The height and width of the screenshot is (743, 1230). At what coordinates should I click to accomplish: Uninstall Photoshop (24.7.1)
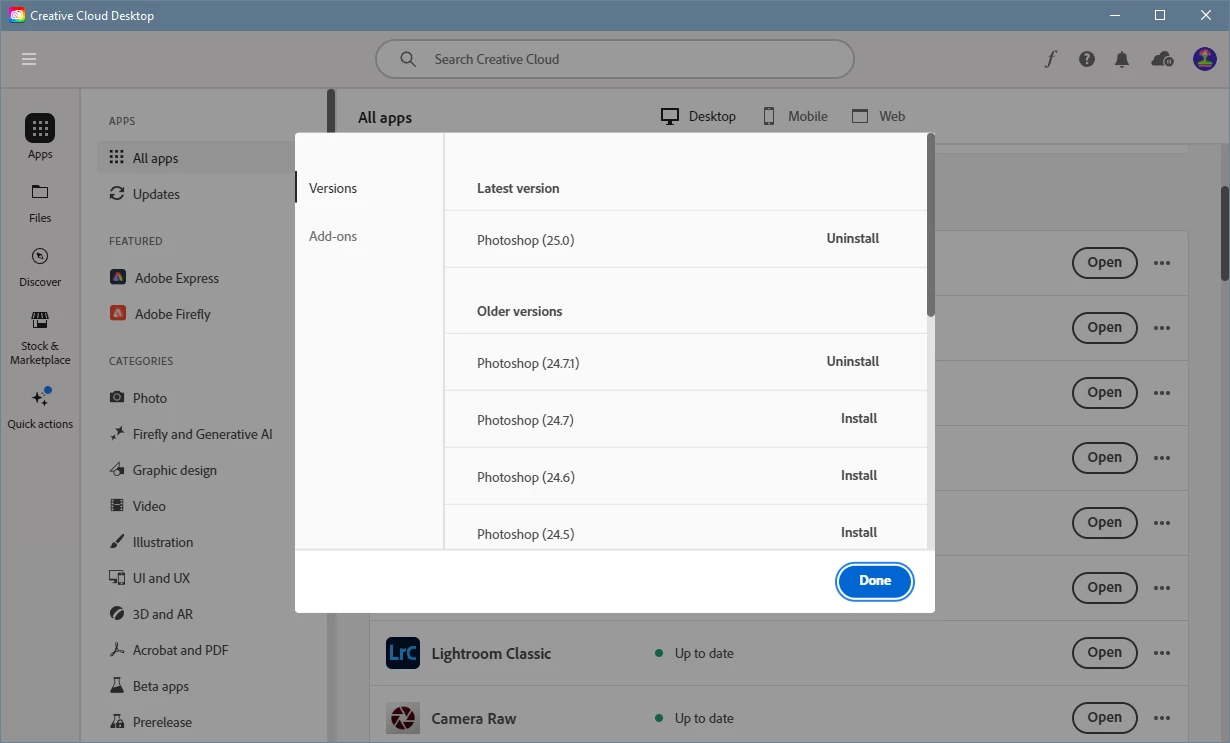(x=853, y=362)
